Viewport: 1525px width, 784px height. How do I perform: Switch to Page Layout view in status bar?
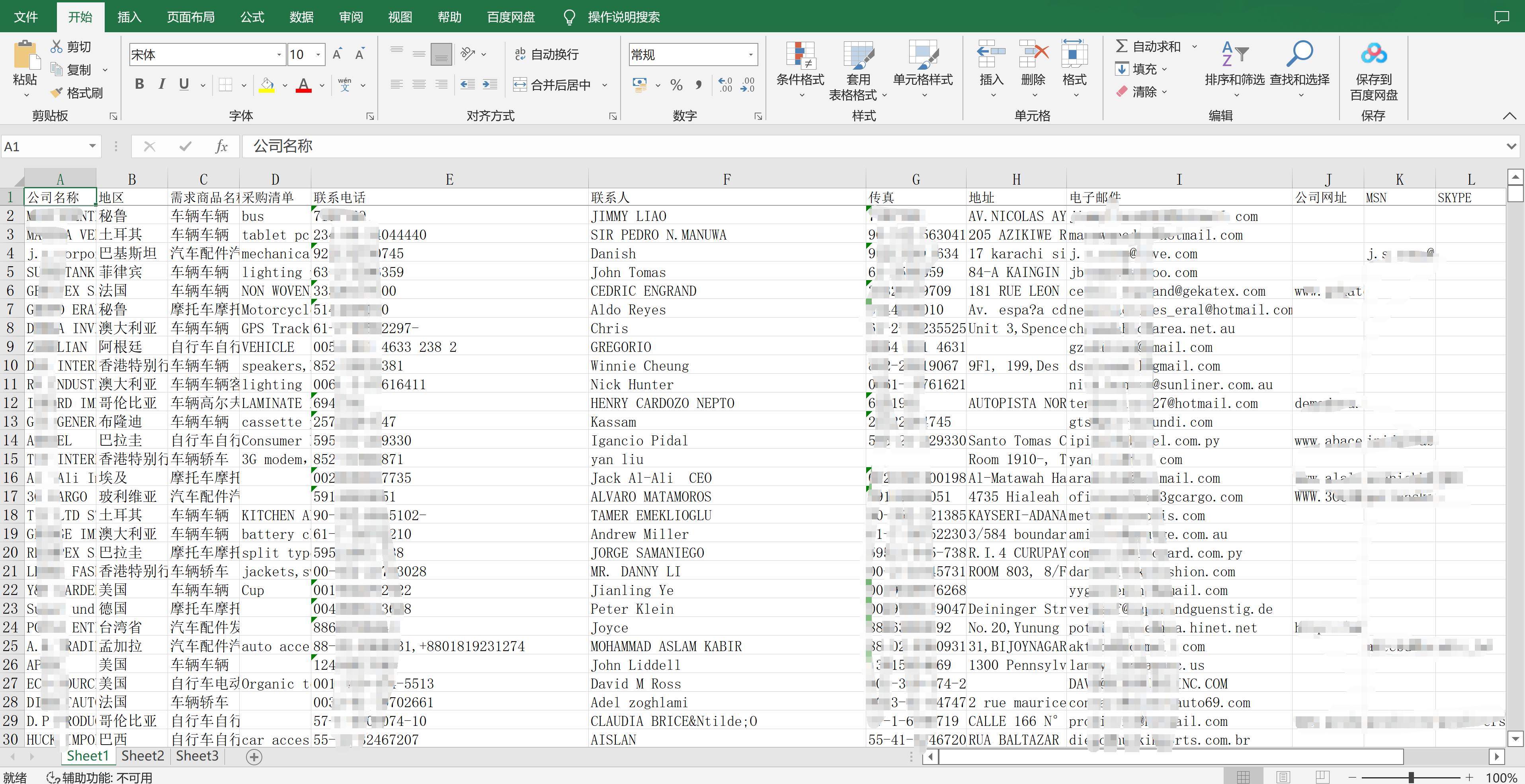pos(1283,777)
